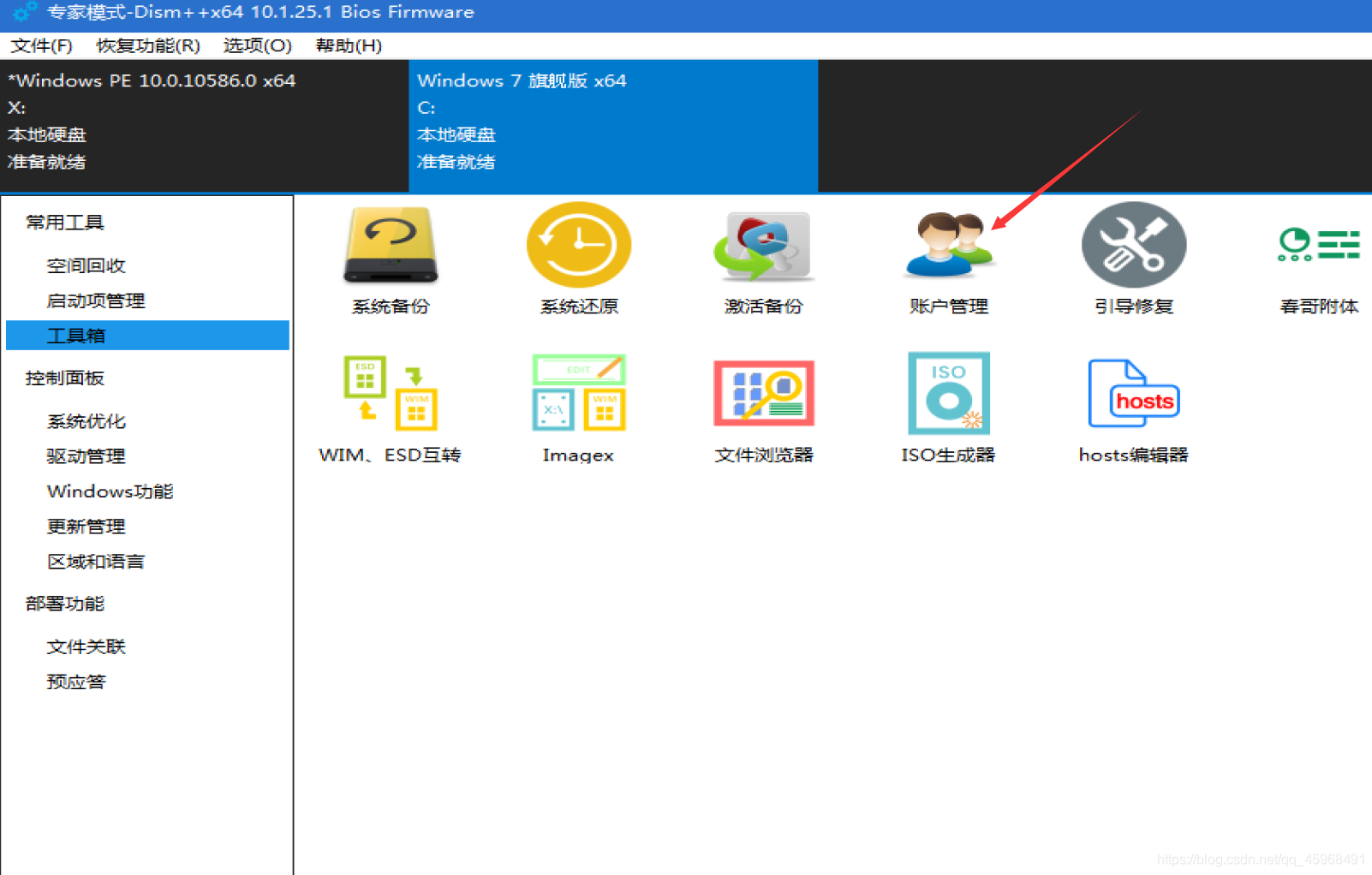Open the 恢复功能(R) menu
Viewport: 1372px width, 875px height.
[148, 45]
